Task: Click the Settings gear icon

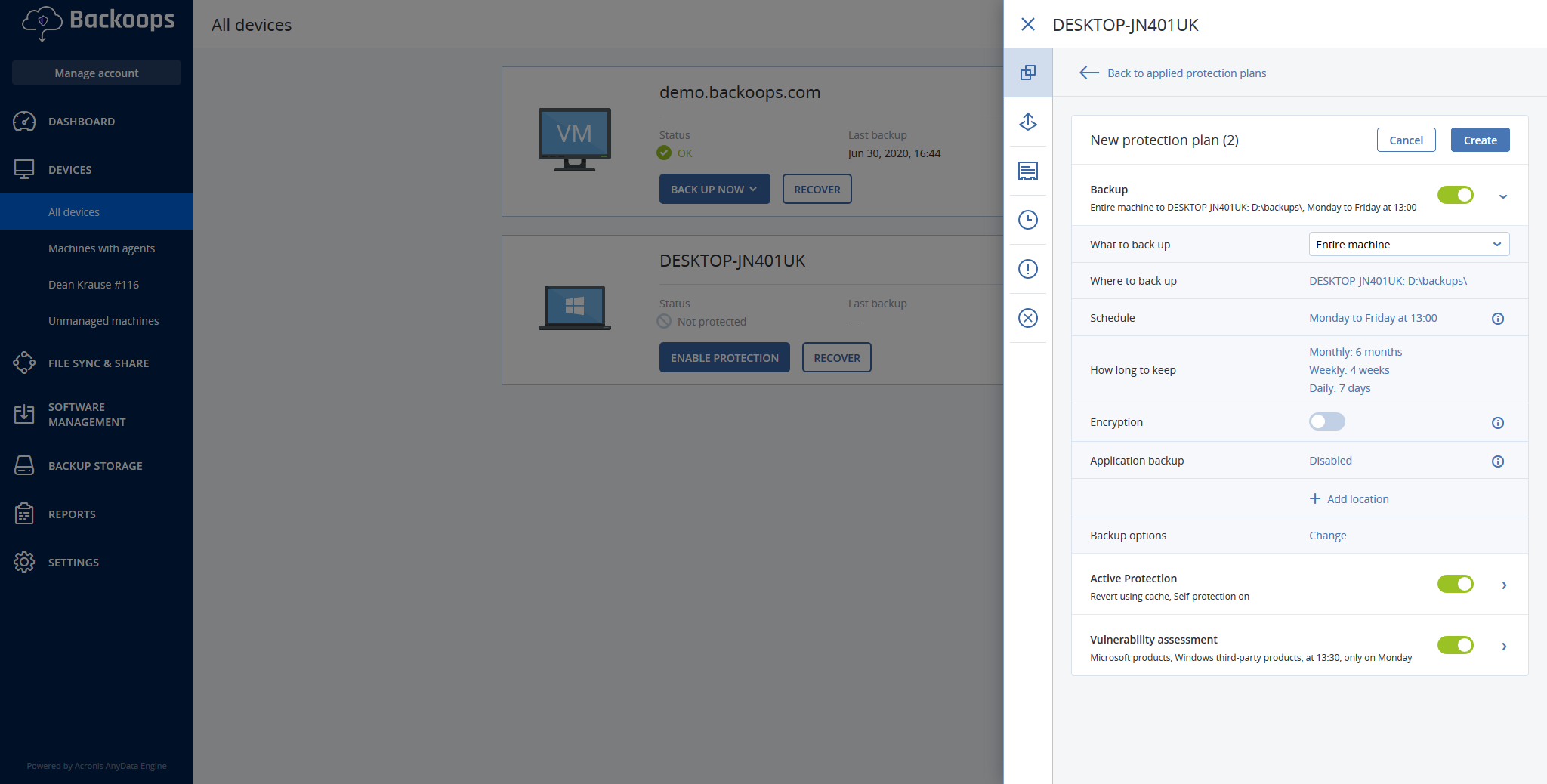Action: (x=24, y=562)
